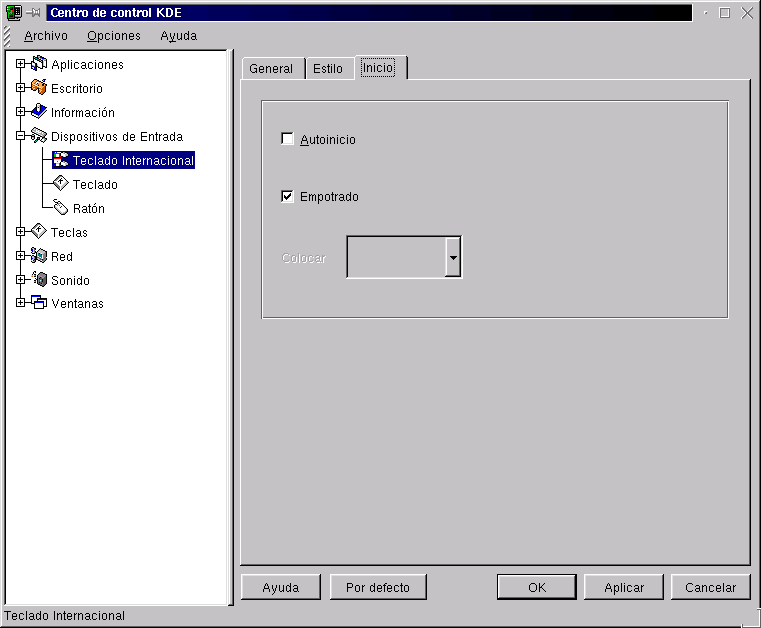Click the pin icon in title bar
Screen dimensions: 761x628
33,12
